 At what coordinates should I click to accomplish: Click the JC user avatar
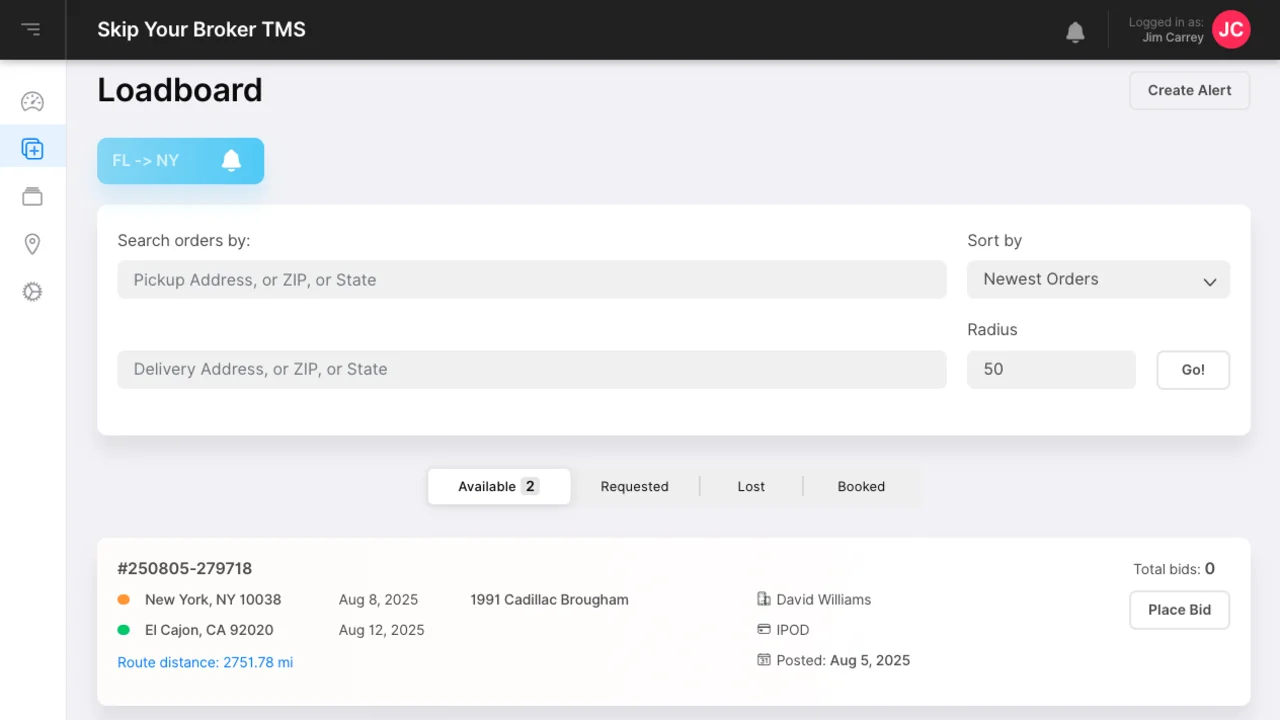click(1231, 30)
